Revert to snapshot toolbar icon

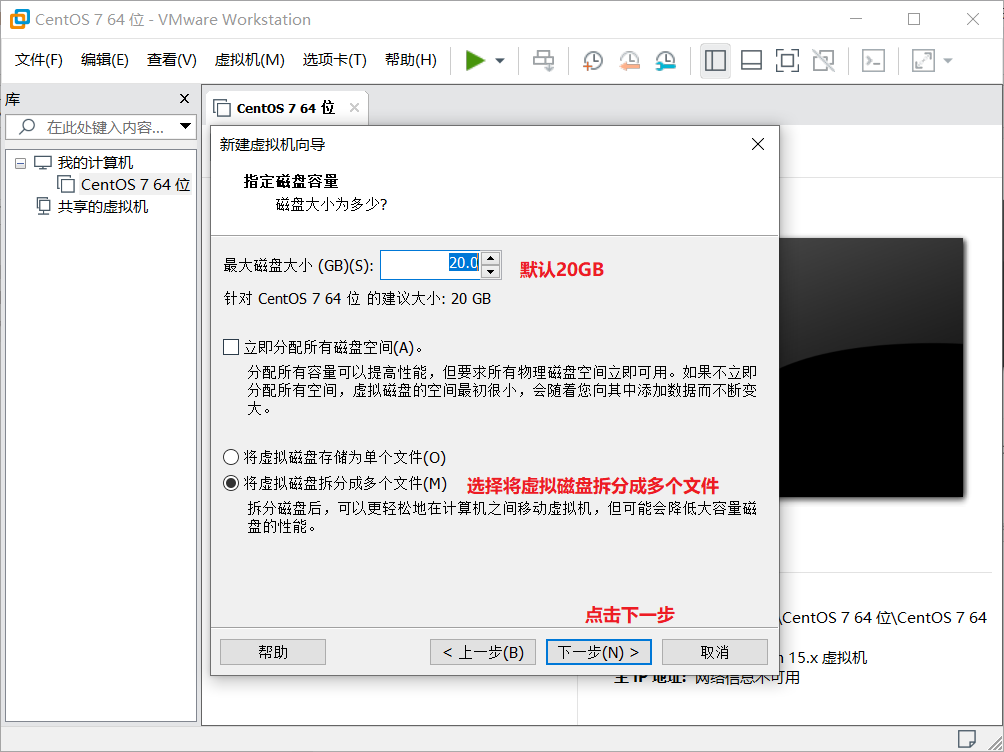click(629, 61)
